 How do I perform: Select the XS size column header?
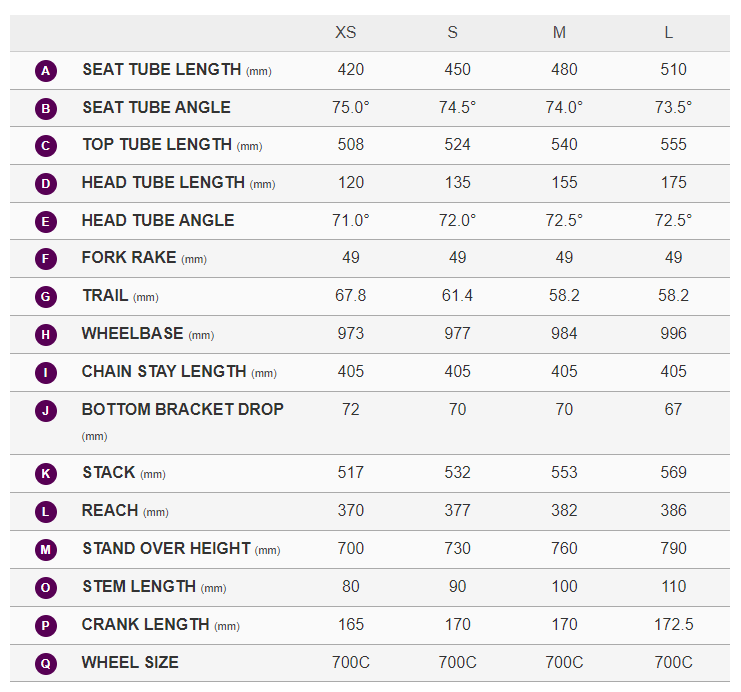(345, 33)
